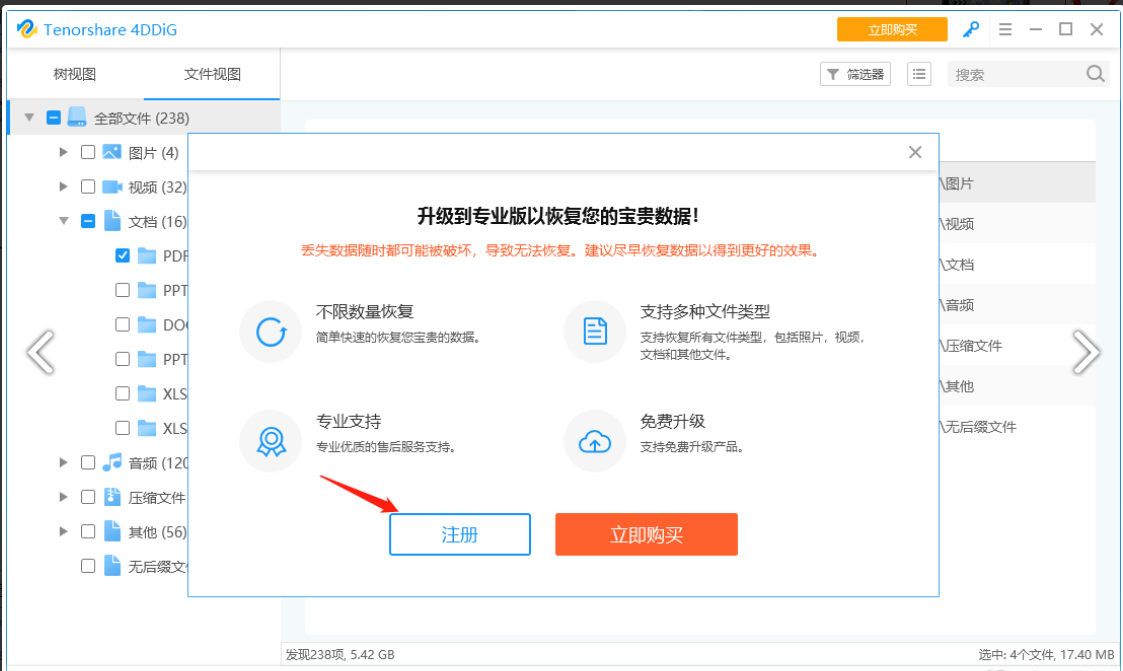The width and height of the screenshot is (1123, 671).
Task: Click the 图片 picture category icon in tree
Action: (x=112, y=152)
